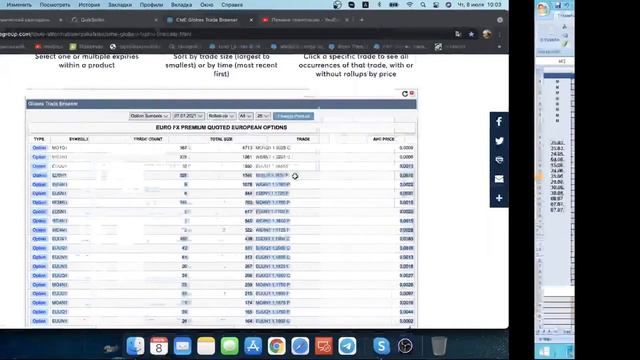The height and width of the screenshot is (360, 640).
Task: Click the Facebook share icon
Action: [499, 122]
